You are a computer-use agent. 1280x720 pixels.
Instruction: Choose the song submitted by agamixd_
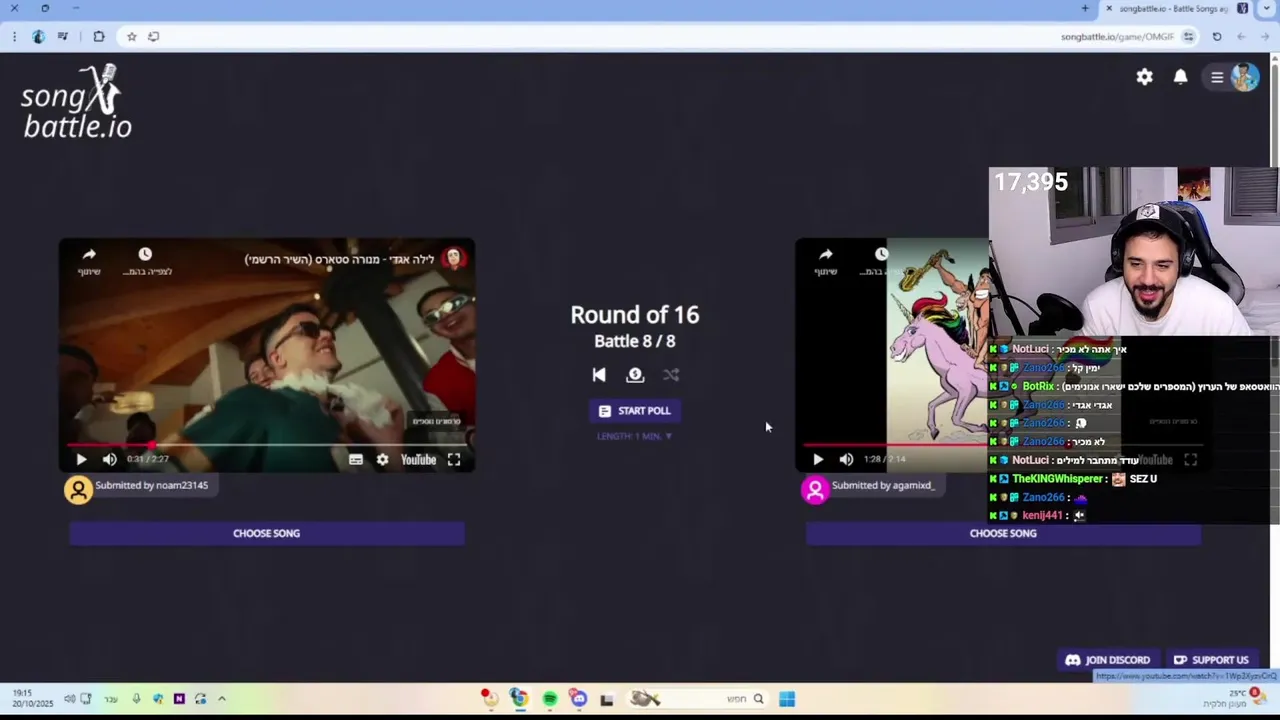click(1003, 533)
